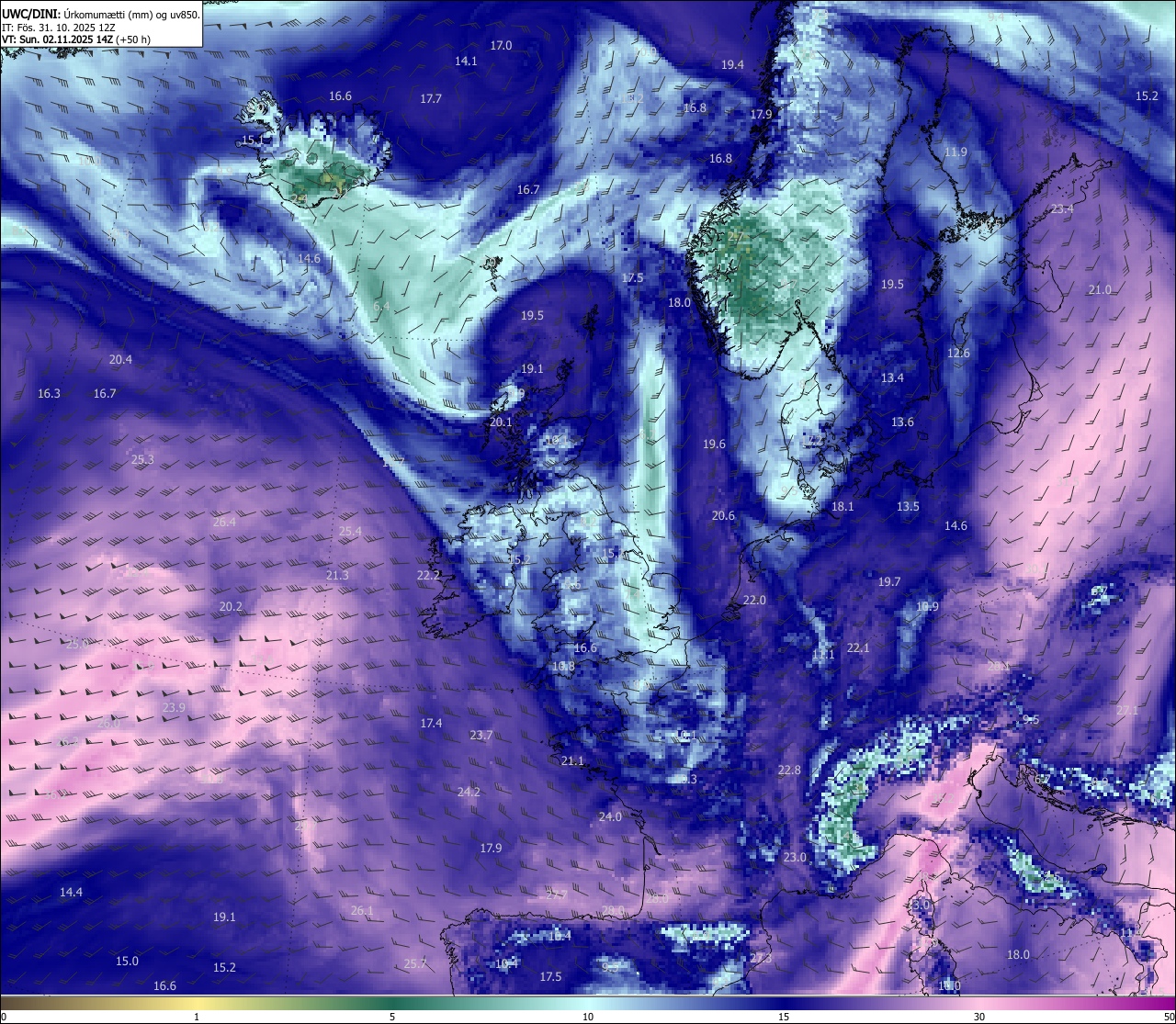Click the 25.4 value label
Image resolution: width=1176 pixels, height=1024 pixels.
click(x=350, y=531)
